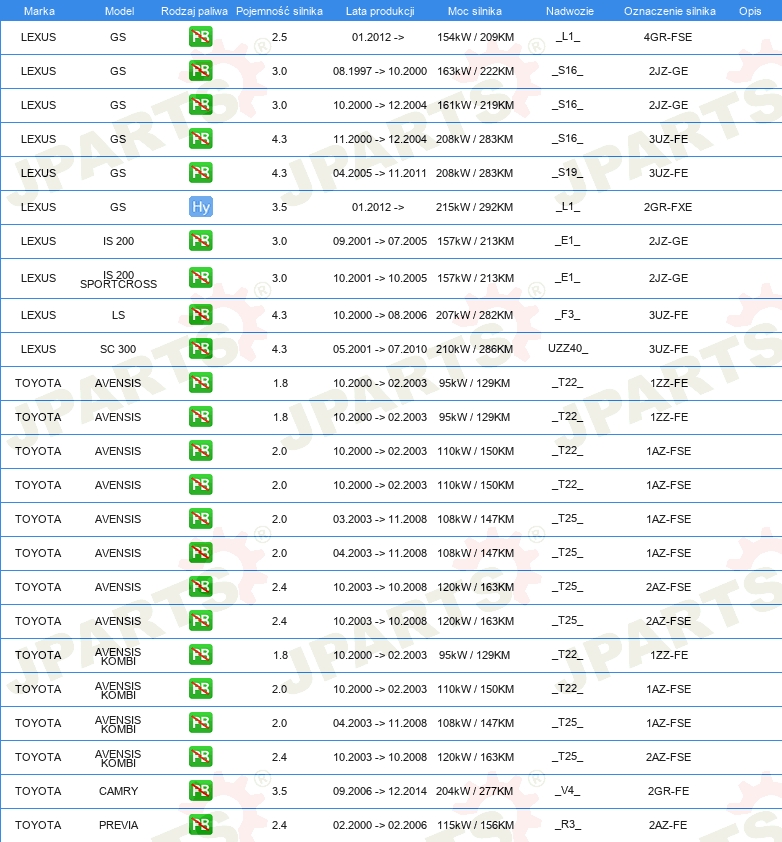Click the fuel icon in the Toyota Camry row
This screenshot has height=842, width=782.
[x=200, y=790]
